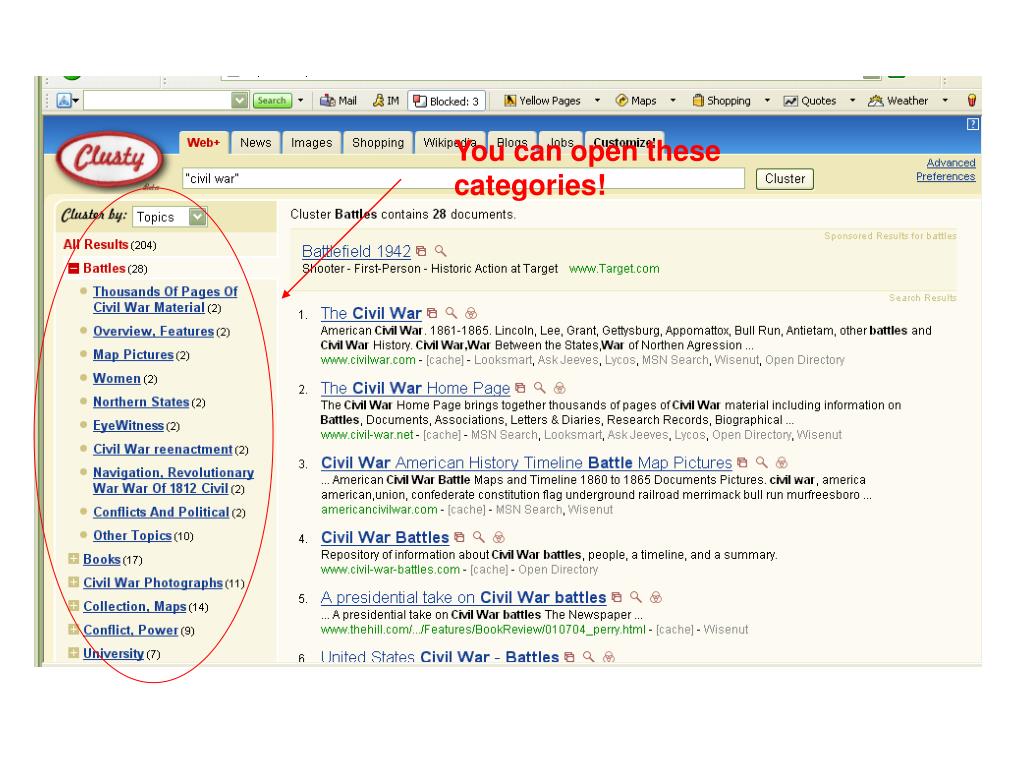The image size is (1024, 768).
Task: Open the Overview, Features subcluster
Action: coord(153,331)
